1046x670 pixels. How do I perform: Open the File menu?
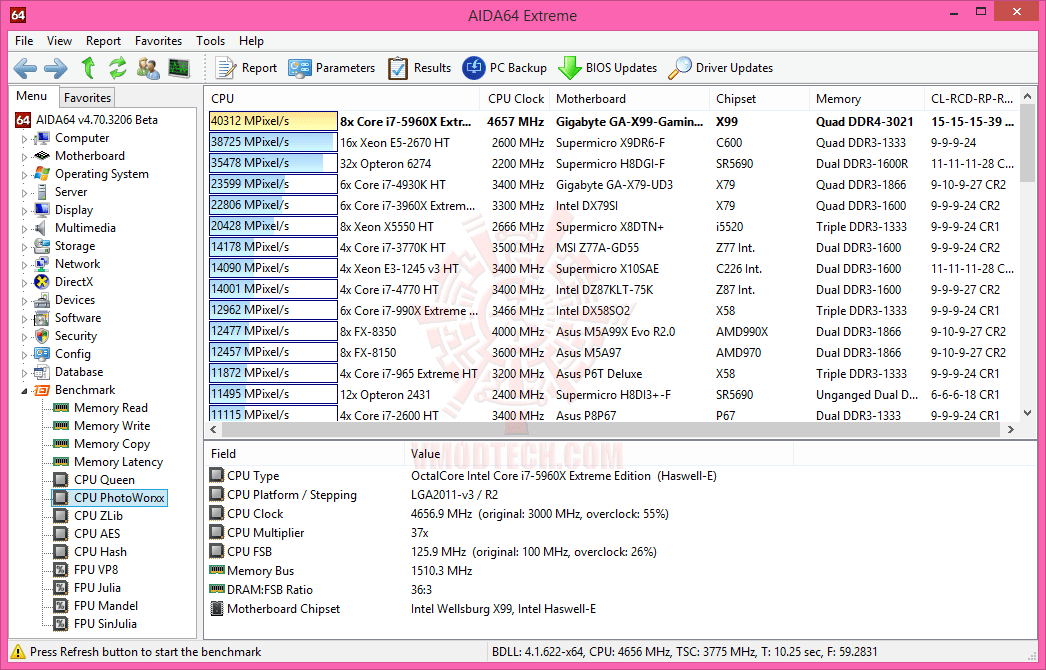pyautogui.click(x=24, y=41)
